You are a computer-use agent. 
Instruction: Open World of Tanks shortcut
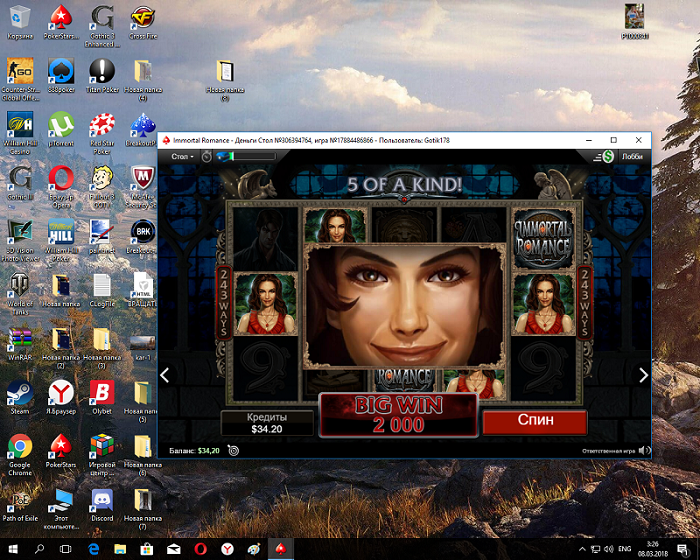point(20,294)
